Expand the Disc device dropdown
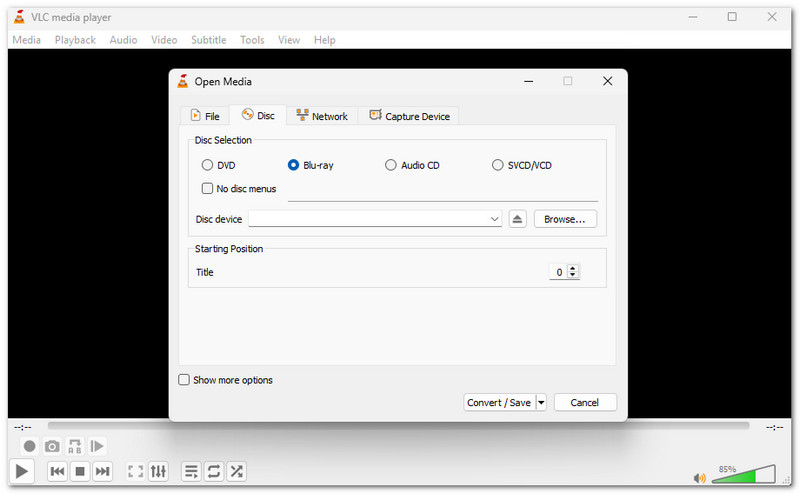This screenshot has height=494, width=800. coord(494,219)
